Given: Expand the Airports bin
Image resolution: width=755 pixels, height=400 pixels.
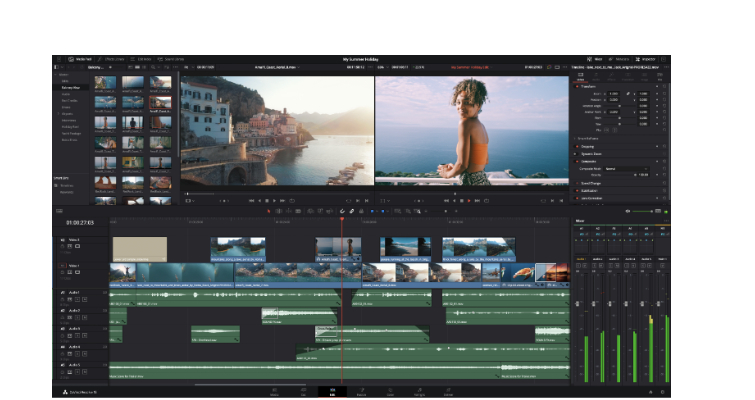Looking at the screenshot, I should tap(59, 114).
